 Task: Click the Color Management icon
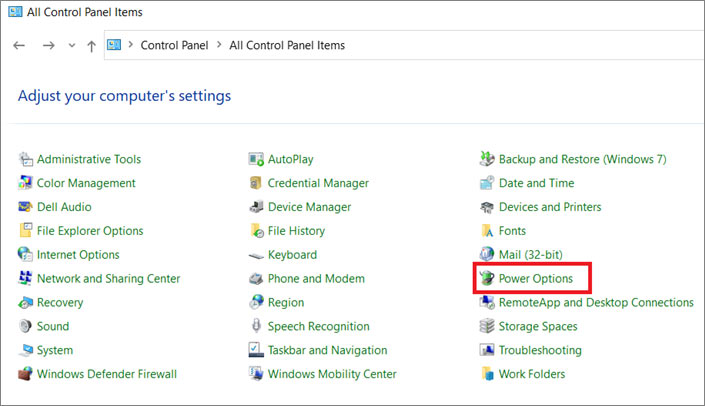[x=26, y=183]
